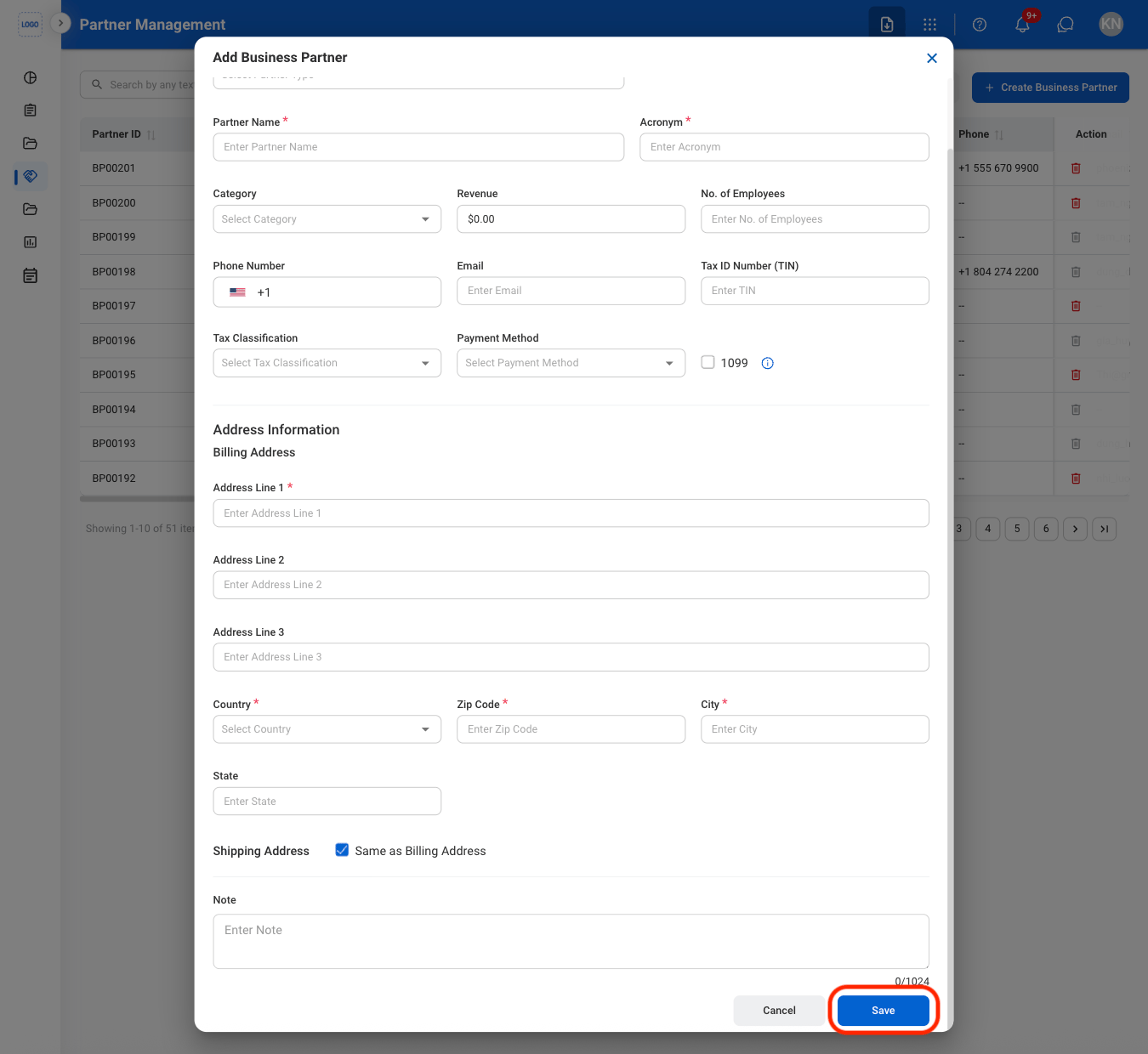Open notifications bell icon

pos(1023,25)
